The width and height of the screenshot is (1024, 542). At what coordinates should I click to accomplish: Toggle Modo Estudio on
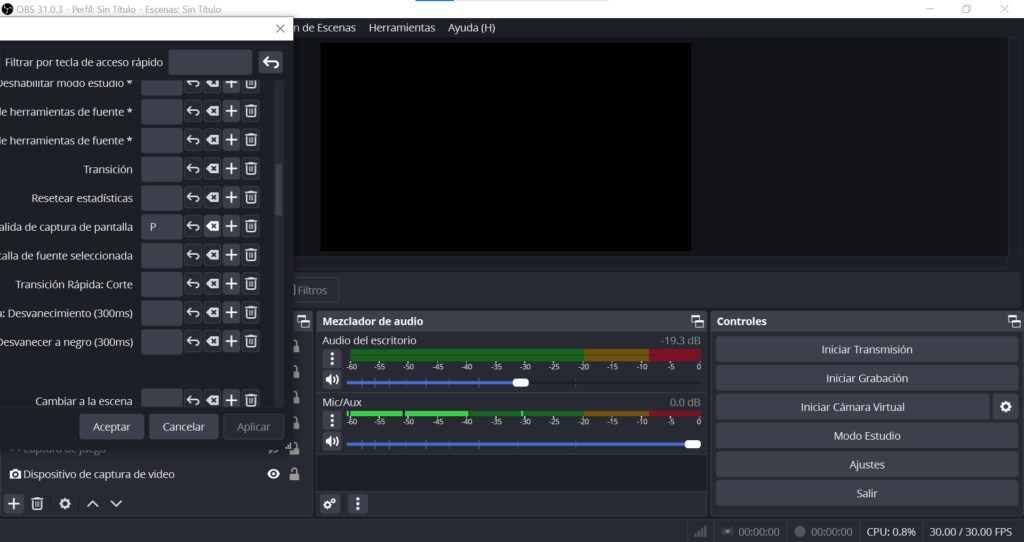pyautogui.click(x=866, y=436)
